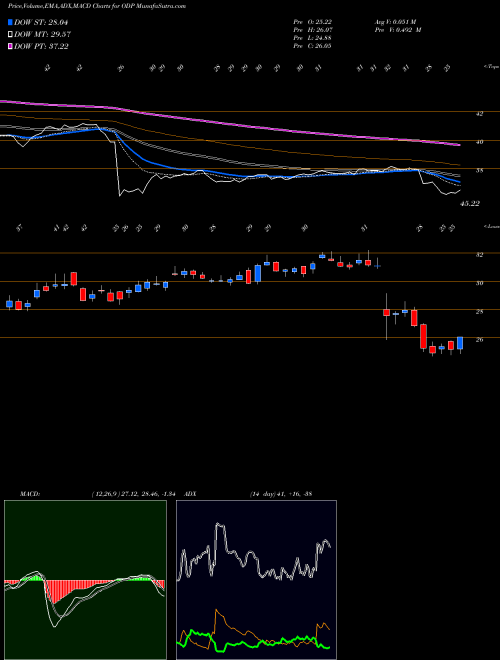Click the 45.22 value under EMA chart
Screen dimensions: 500x660
[470, 204]
